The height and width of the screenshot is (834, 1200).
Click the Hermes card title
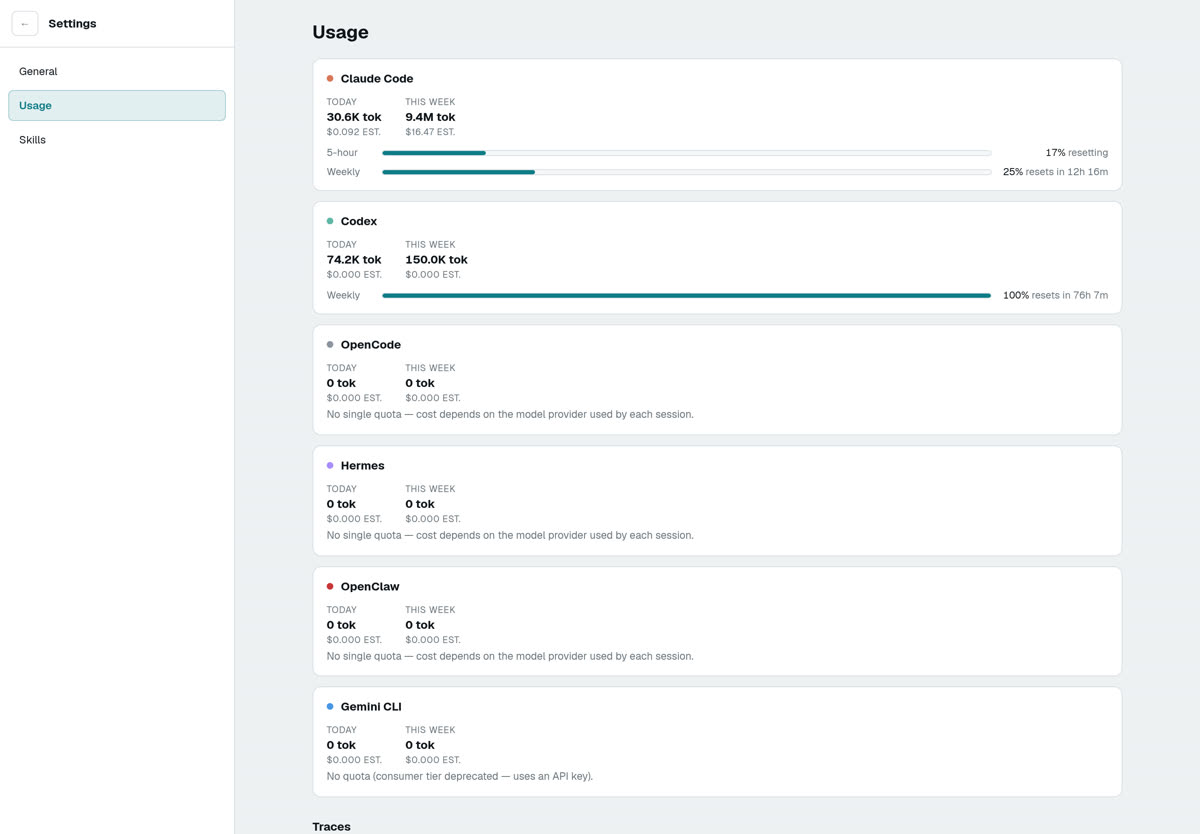pos(363,465)
